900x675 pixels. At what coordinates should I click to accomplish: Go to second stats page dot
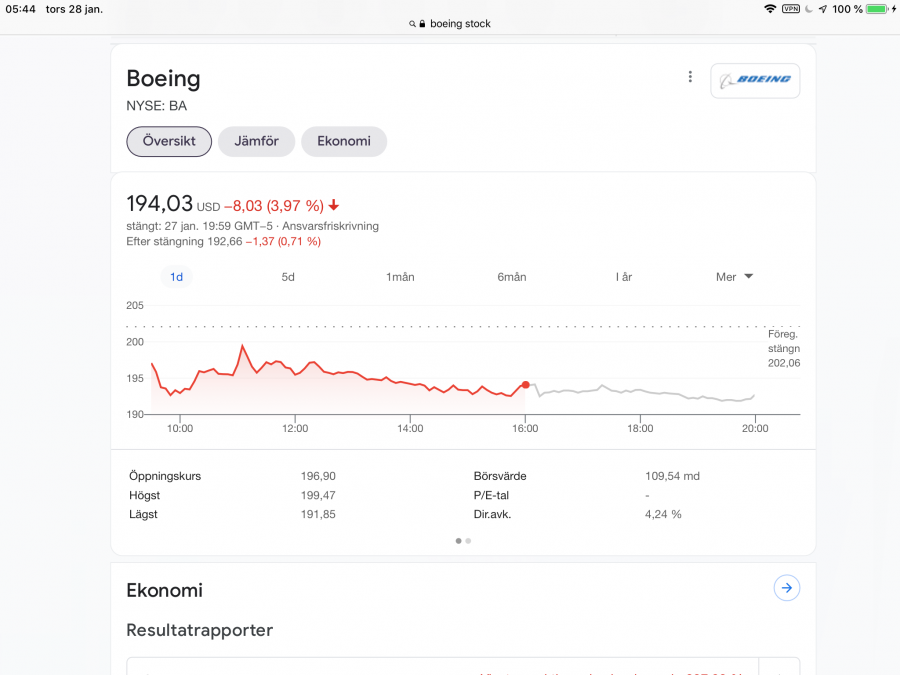pos(468,540)
